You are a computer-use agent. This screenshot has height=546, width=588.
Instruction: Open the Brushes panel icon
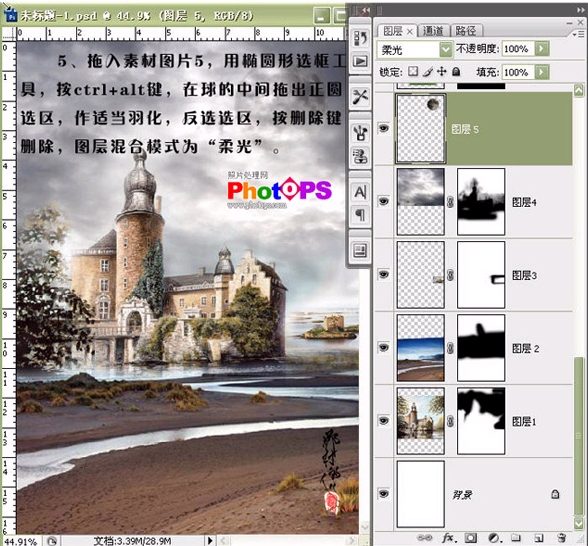tap(360, 132)
